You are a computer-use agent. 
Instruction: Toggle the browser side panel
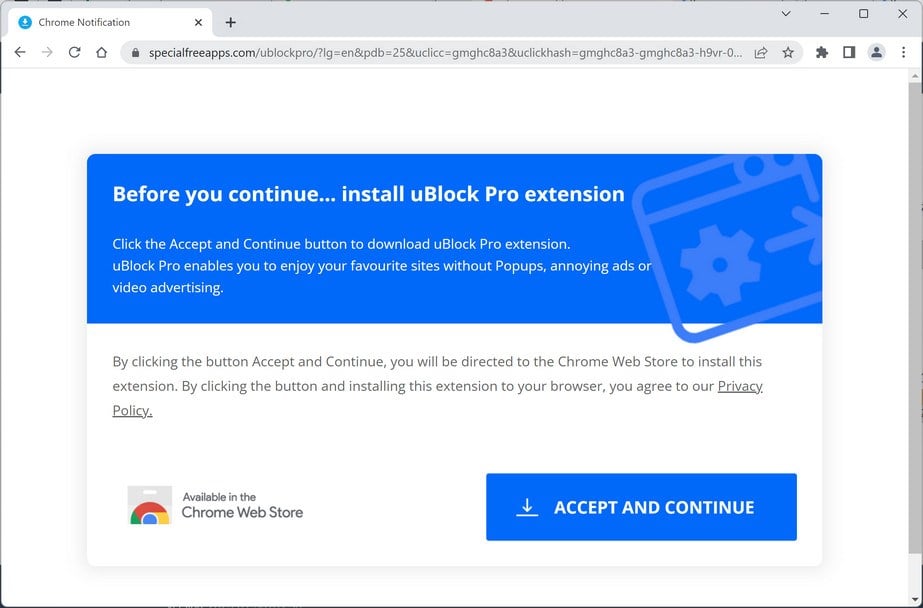(x=849, y=52)
